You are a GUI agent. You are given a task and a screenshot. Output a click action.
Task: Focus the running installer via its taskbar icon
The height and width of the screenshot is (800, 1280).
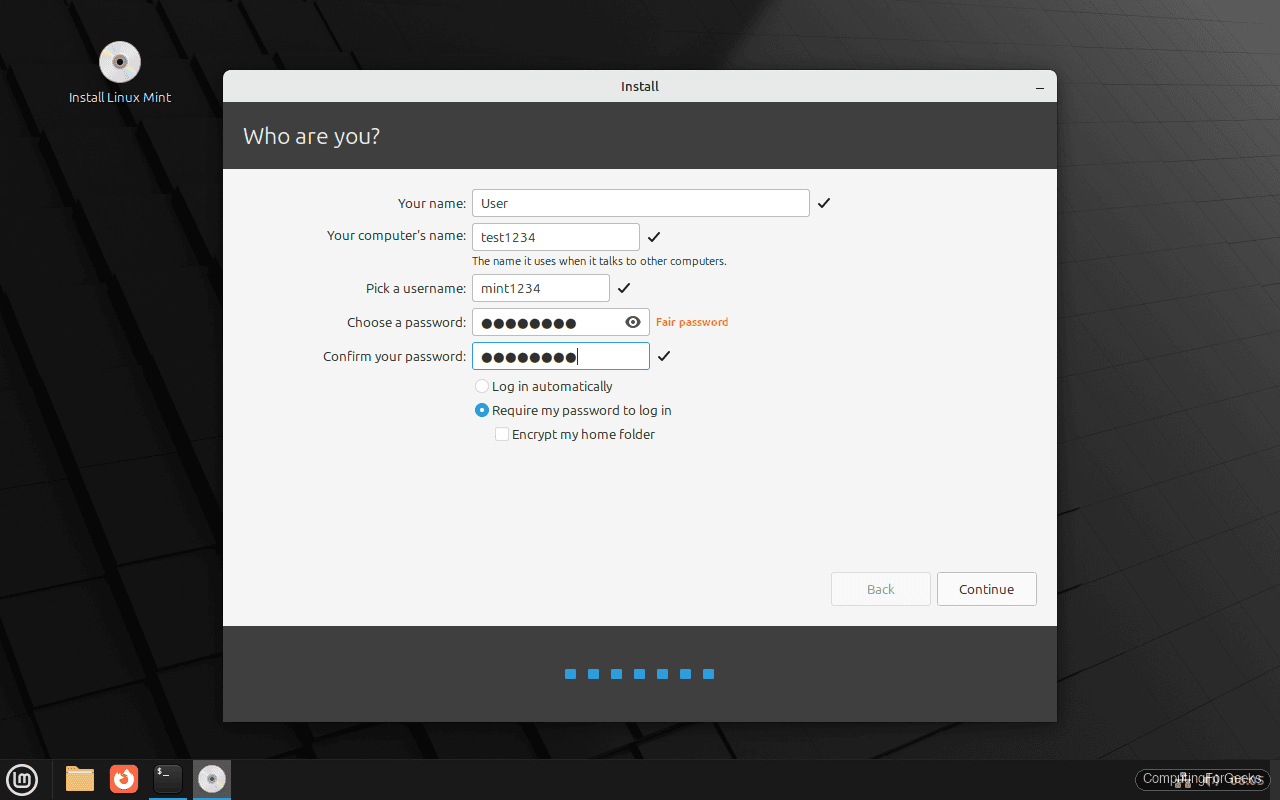211,780
